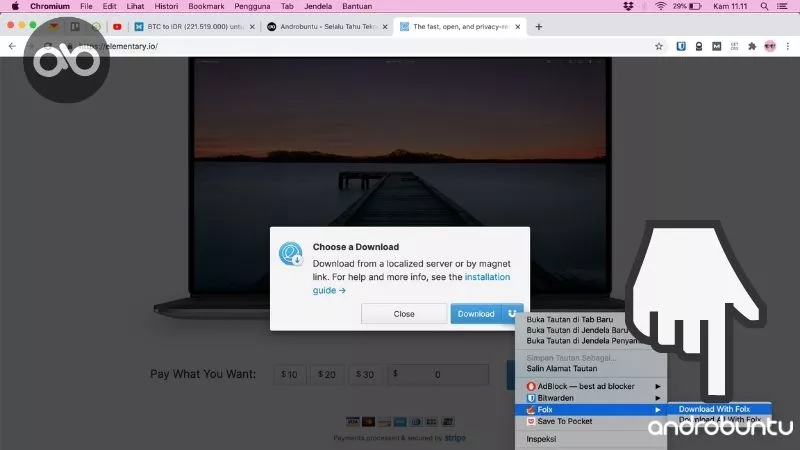Pick the $20 payment amount

tap(327, 374)
